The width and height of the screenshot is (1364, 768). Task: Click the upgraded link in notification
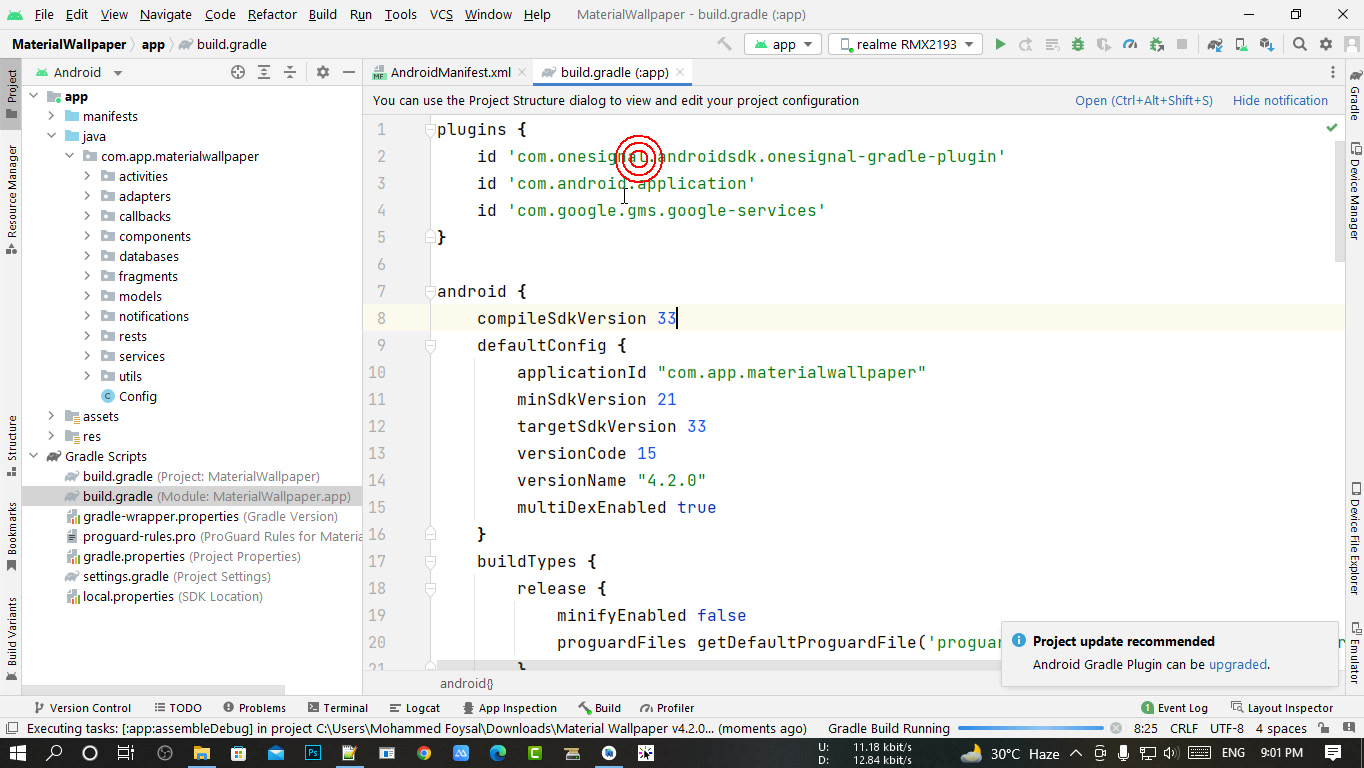pyautogui.click(x=1237, y=664)
